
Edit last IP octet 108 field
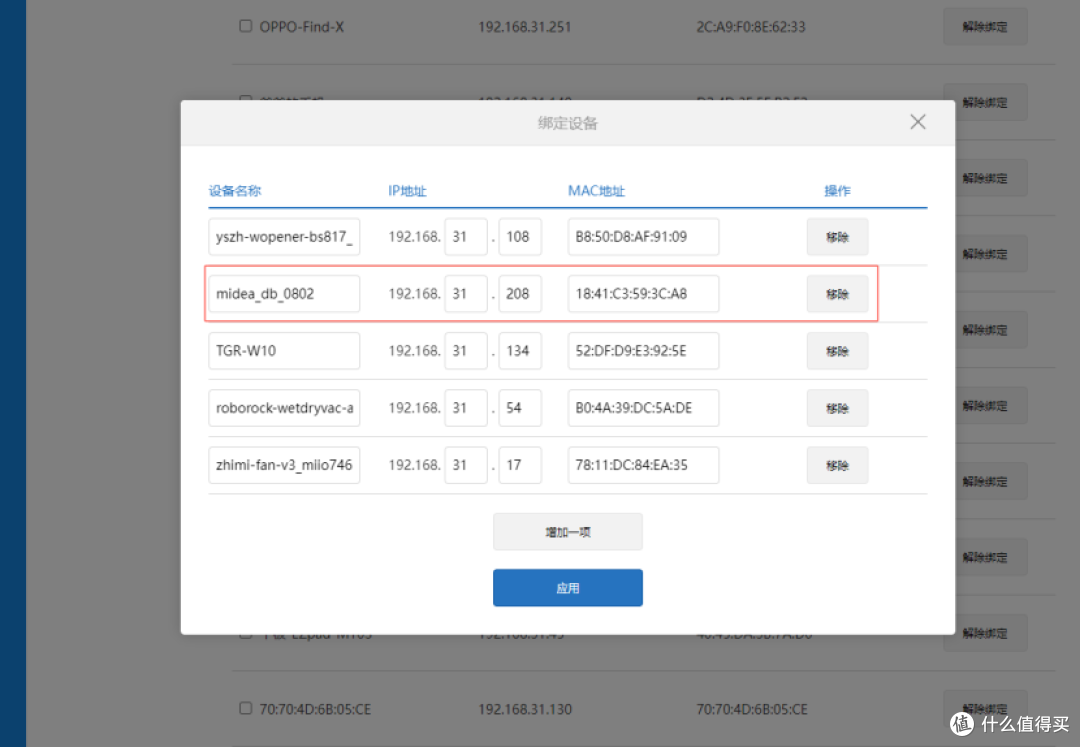coord(520,237)
